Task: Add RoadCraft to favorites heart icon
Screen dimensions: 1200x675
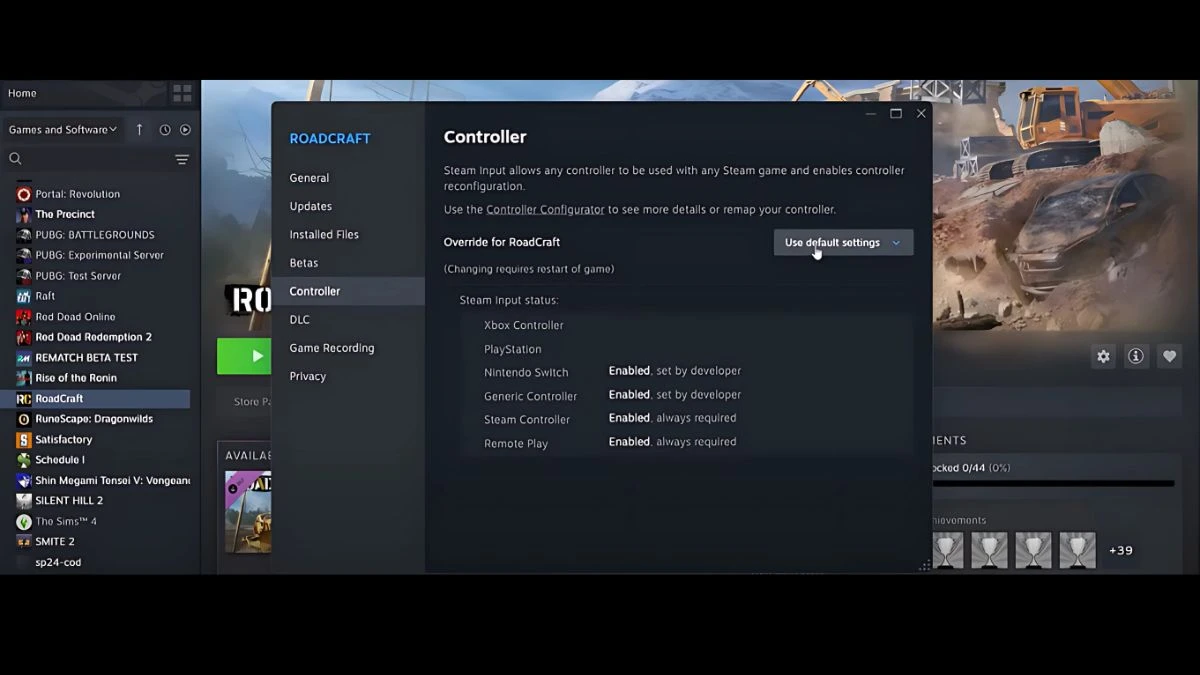Action: 1169,356
